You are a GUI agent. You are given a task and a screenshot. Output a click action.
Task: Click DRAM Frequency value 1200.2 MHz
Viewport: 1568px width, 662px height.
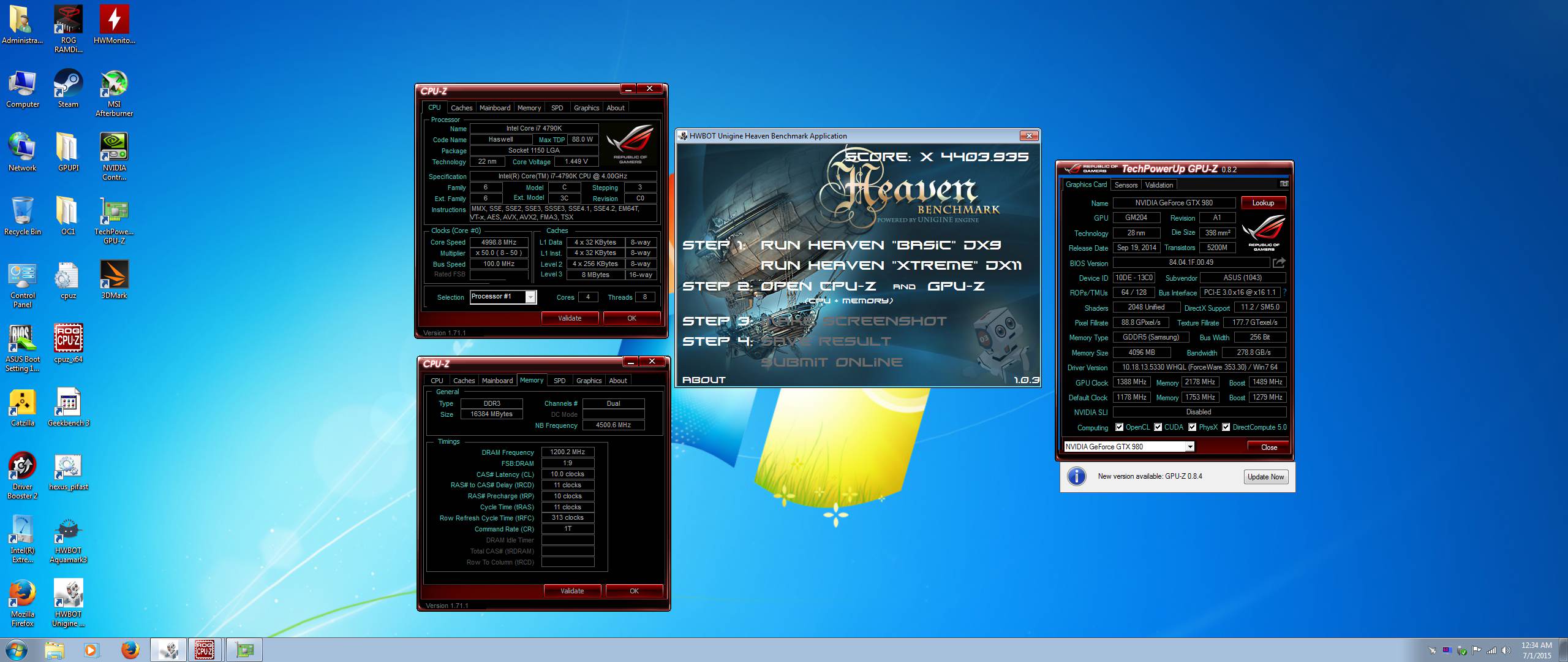pyautogui.click(x=567, y=452)
